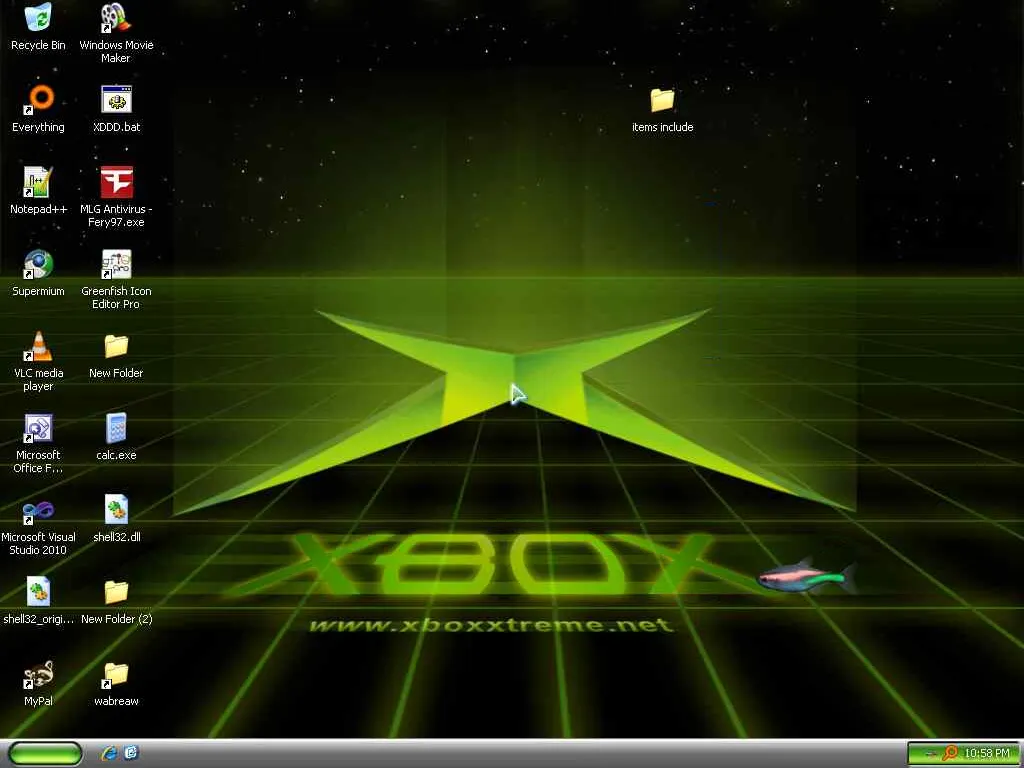Click the orange magnifier tray icon

(950, 753)
